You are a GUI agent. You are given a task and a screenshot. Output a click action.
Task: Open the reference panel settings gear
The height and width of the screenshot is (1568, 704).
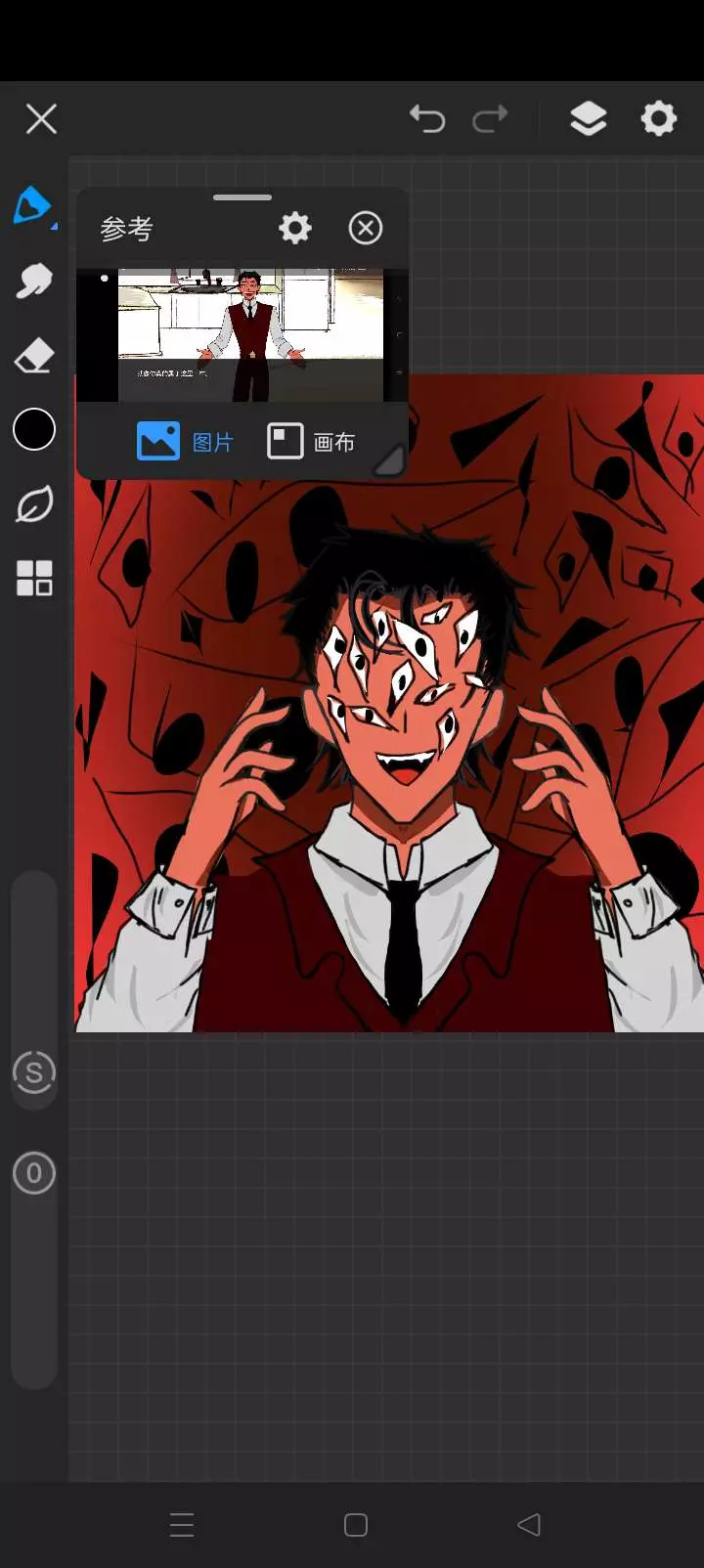coord(295,228)
